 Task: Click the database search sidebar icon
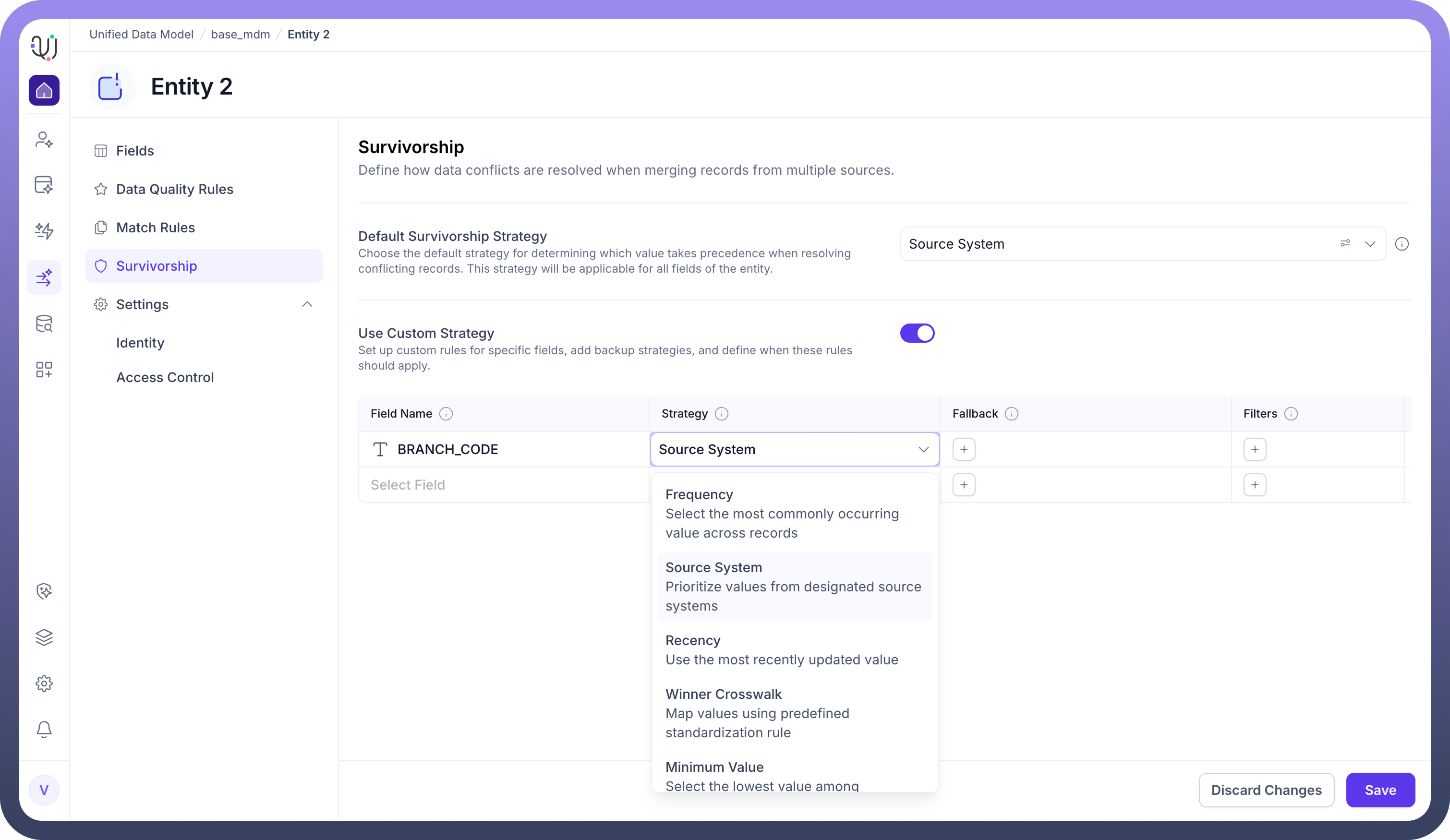(x=44, y=324)
